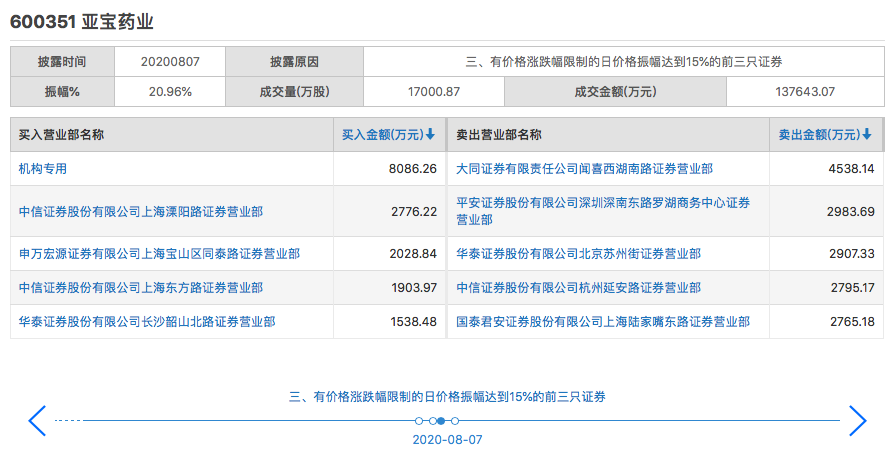Click the 振幅% label cell
Image resolution: width=895 pixels, height=450 pixels.
coord(62,91)
